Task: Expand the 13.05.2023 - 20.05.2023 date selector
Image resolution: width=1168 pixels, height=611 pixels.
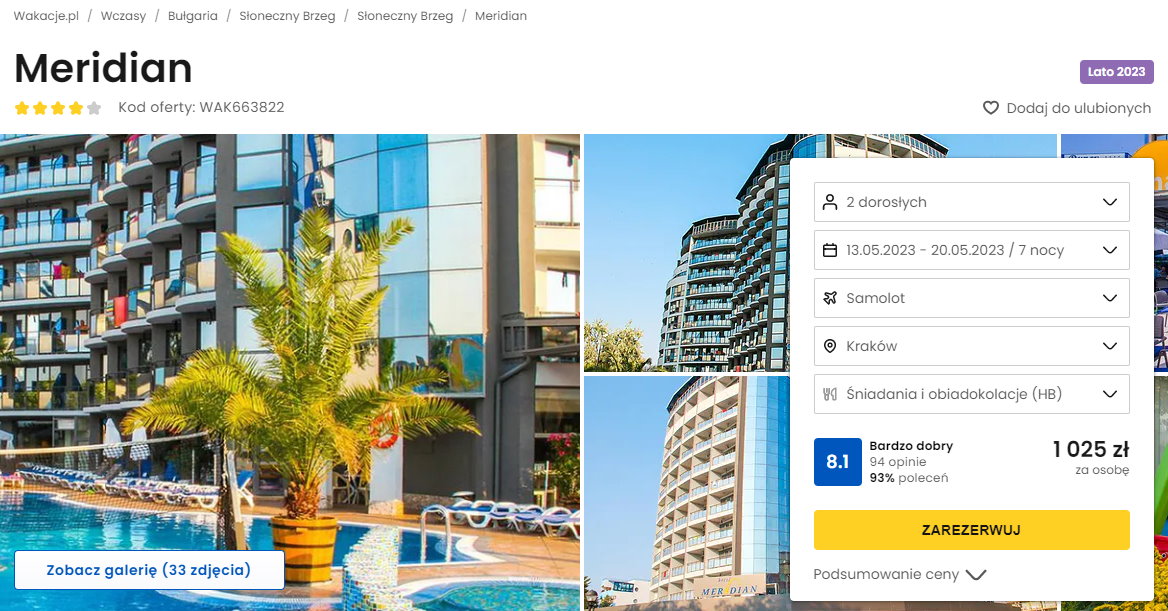Action: pos(971,250)
